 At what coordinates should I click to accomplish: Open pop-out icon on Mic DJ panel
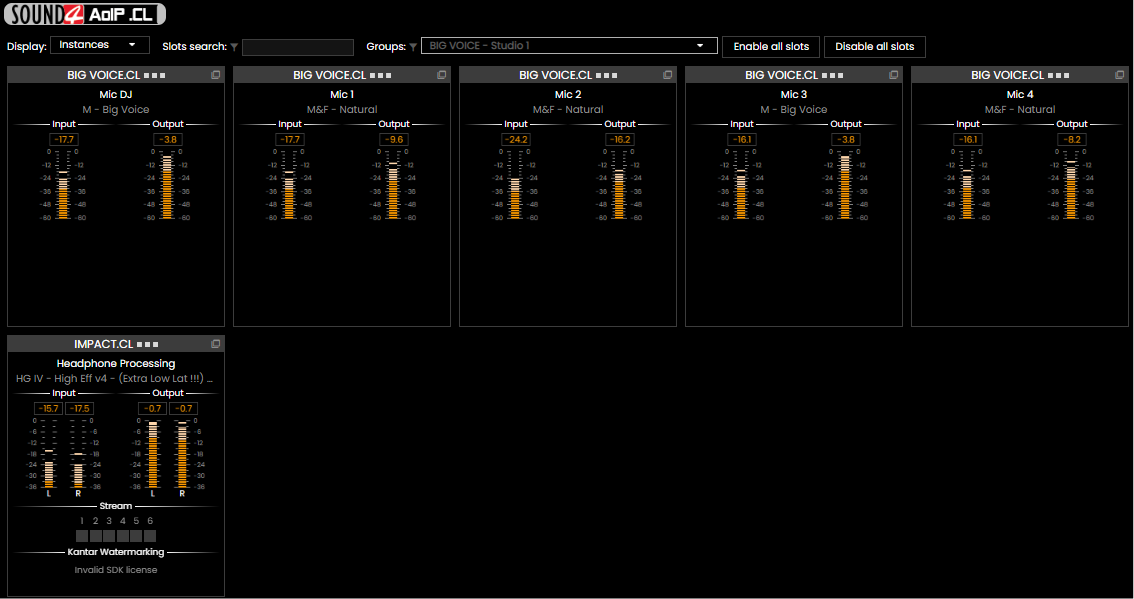(216, 75)
